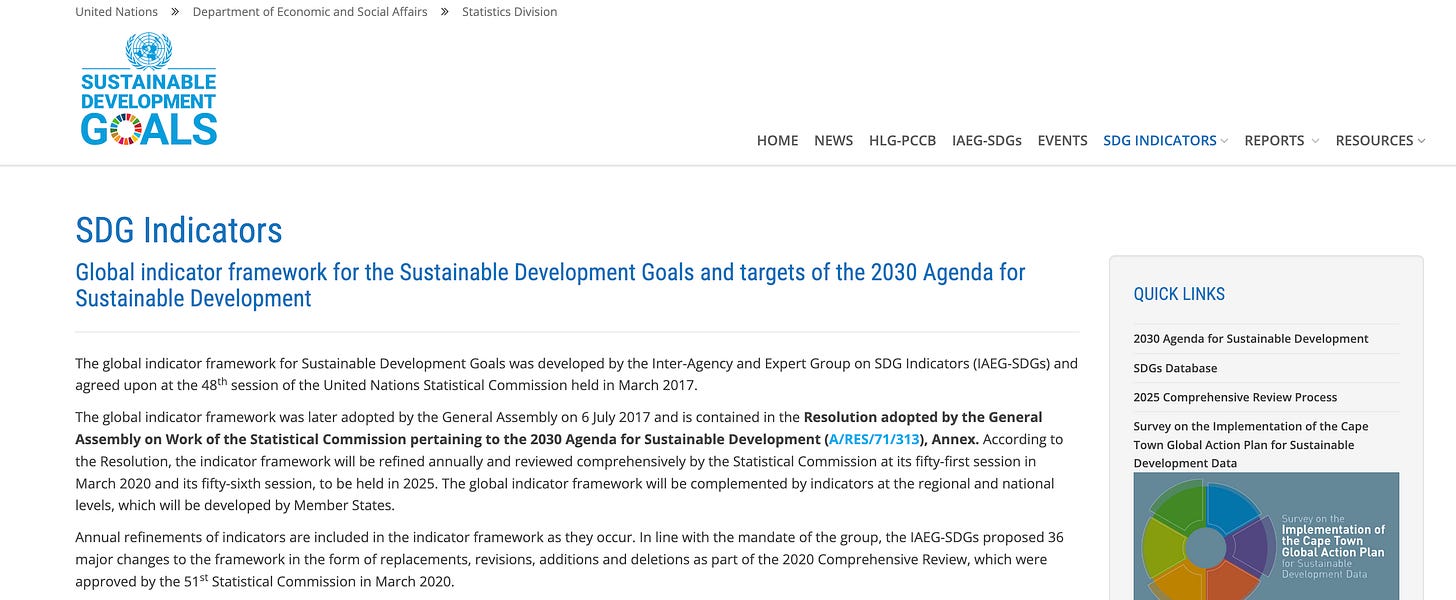1456x600 pixels.
Task: Click the Global indicator framework subtitle
Action: point(550,285)
